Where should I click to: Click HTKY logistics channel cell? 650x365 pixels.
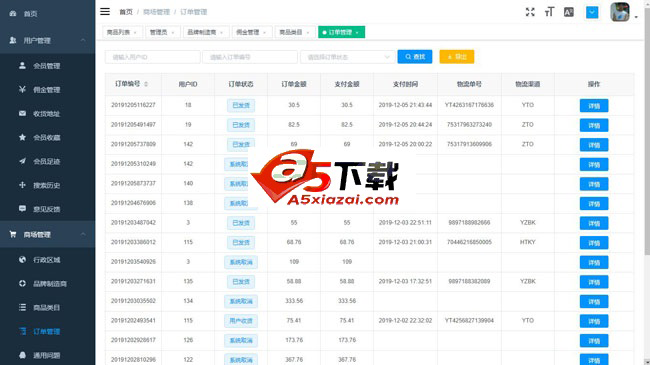528,242
